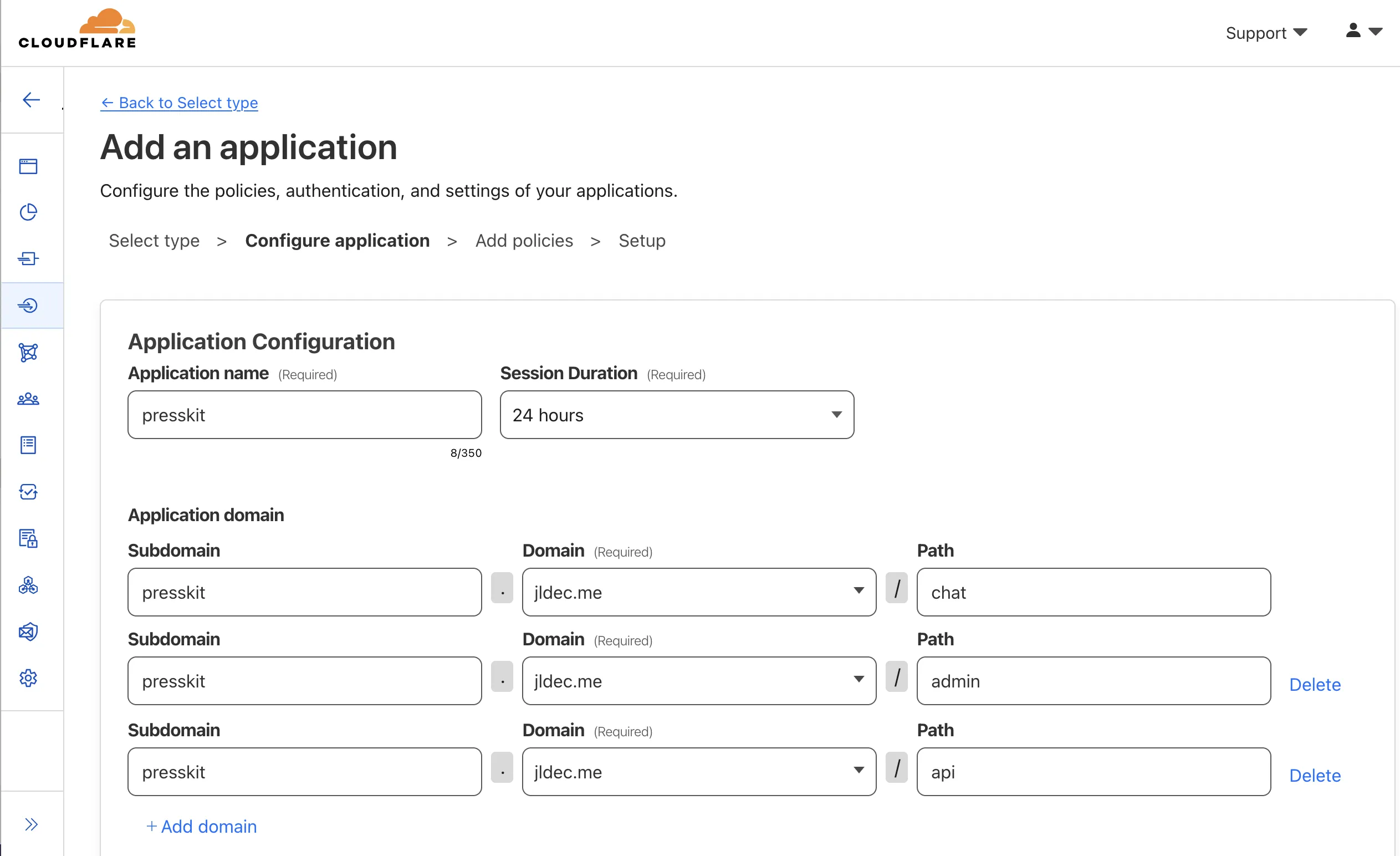Click the Configure application step indicator
The height and width of the screenshot is (856, 1400).
337,241
